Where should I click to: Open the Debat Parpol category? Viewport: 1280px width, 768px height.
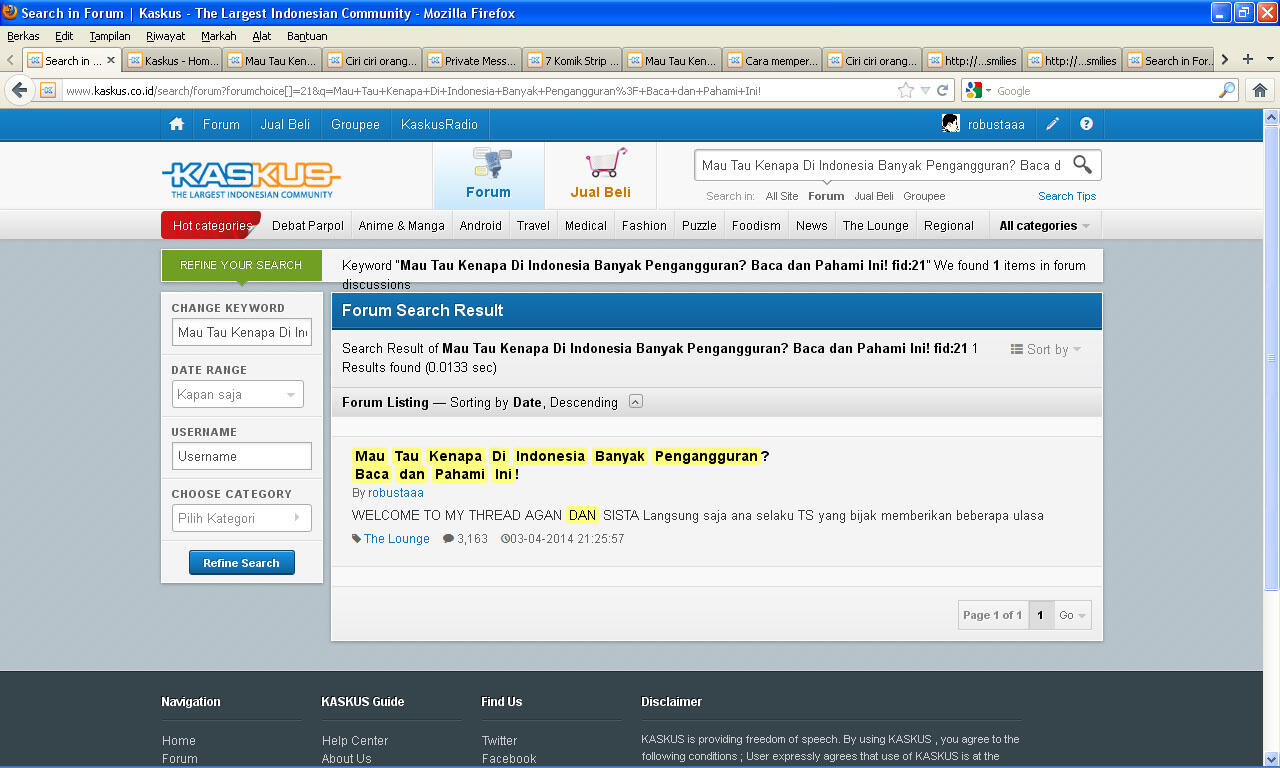point(308,226)
